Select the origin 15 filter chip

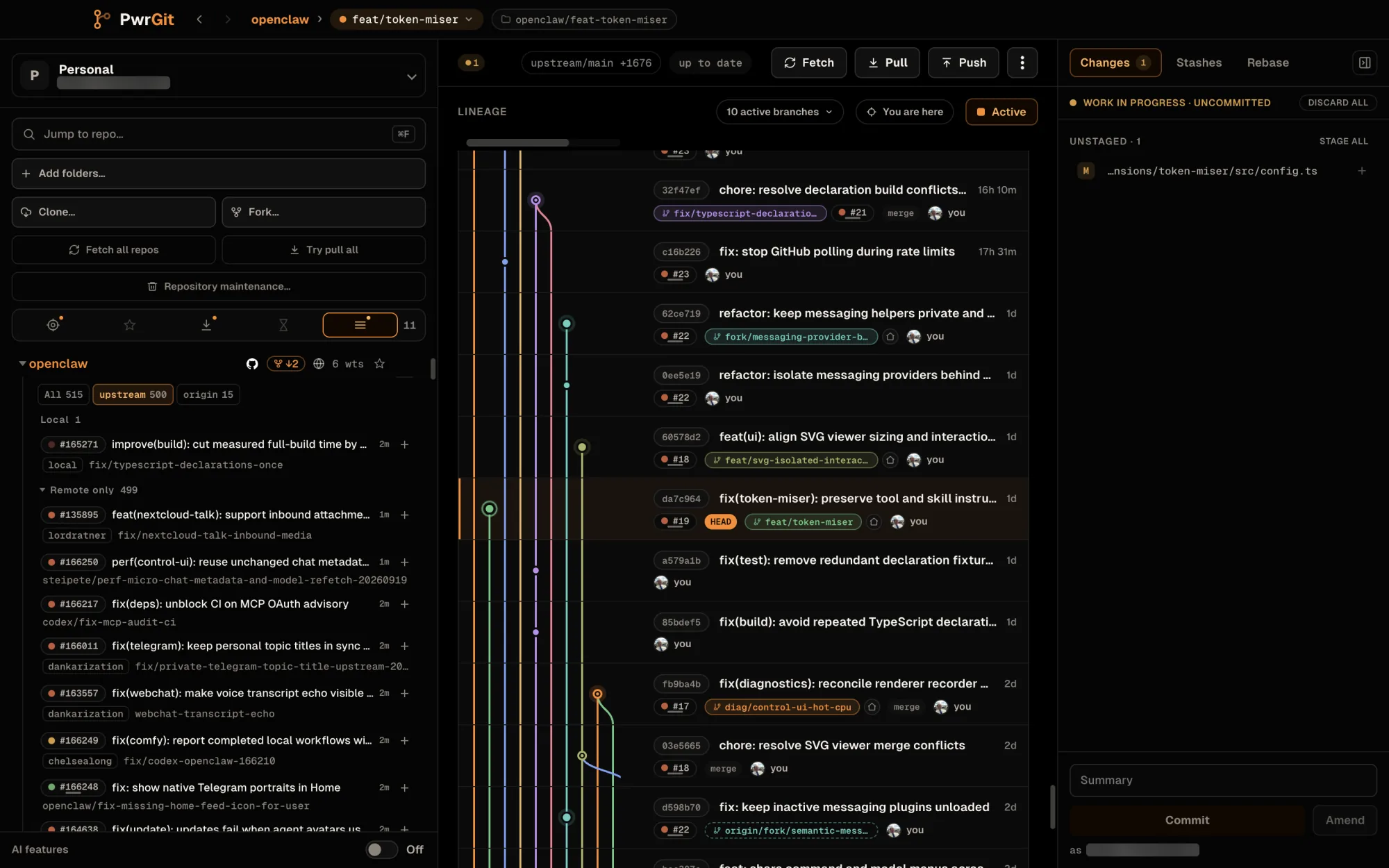point(208,394)
